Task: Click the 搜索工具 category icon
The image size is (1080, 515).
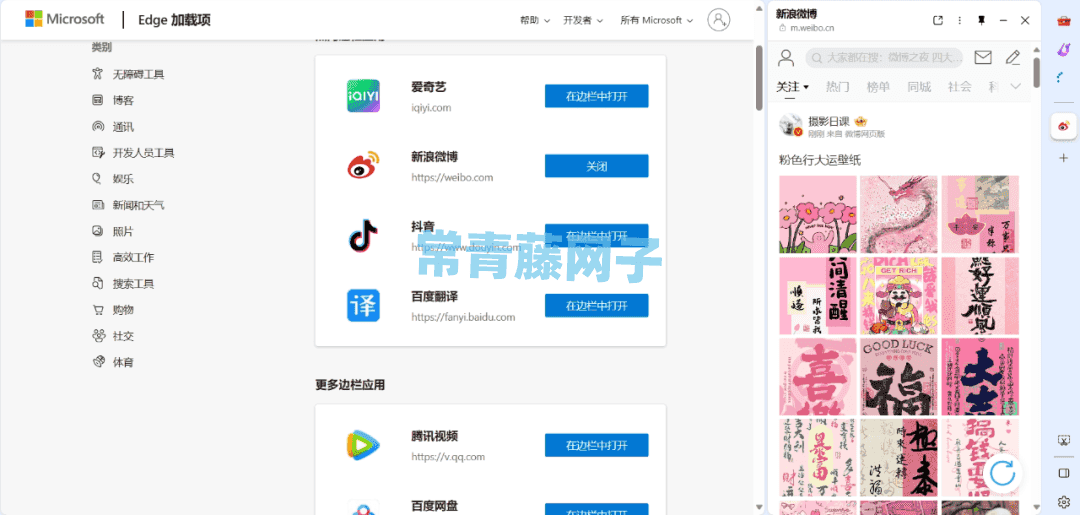Action: 98,284
